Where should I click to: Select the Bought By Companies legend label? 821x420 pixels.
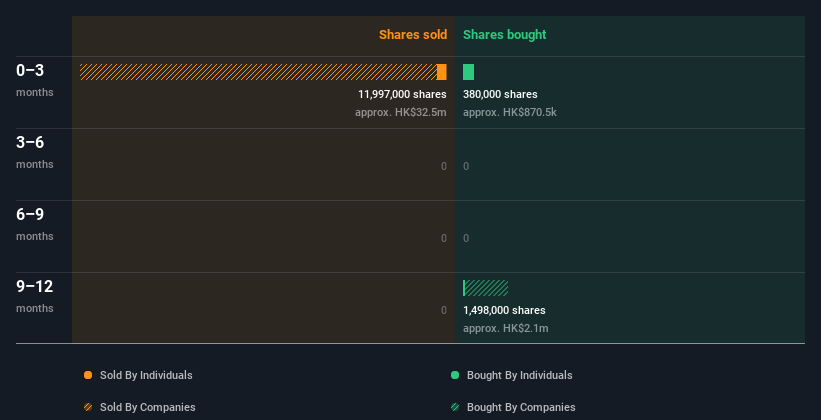(521, 407)
